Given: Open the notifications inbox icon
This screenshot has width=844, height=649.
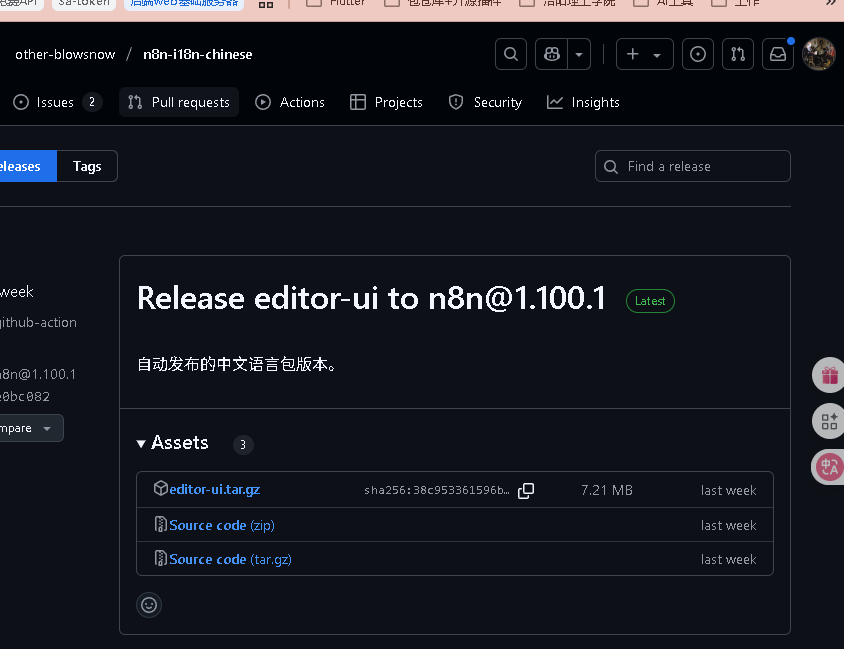Looking at the screenshot, I should [778, 54].
